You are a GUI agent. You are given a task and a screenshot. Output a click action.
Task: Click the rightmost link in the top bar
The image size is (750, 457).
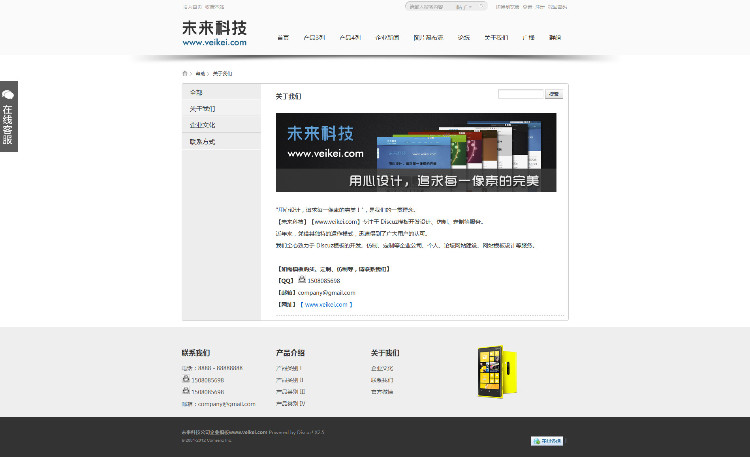tap(557, 7)
